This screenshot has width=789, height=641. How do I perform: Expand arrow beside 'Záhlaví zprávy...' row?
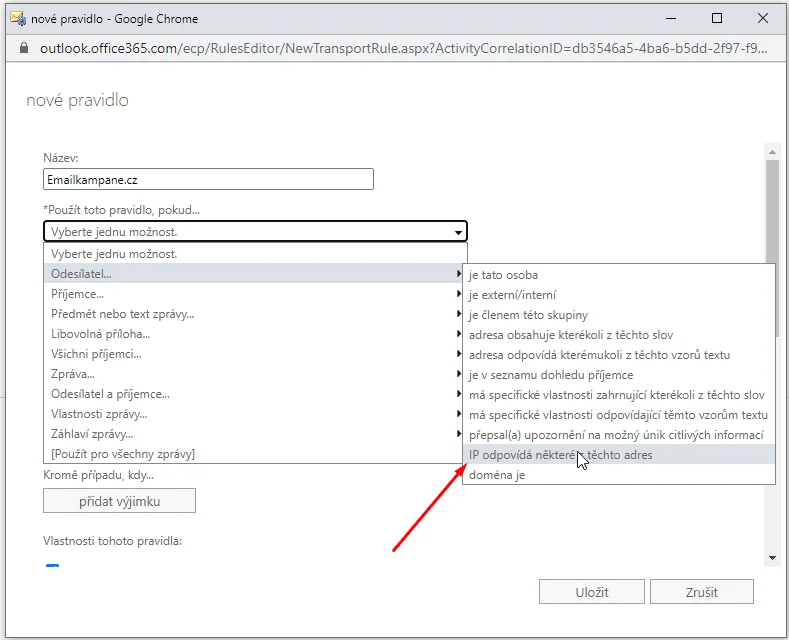click(458, 434)
